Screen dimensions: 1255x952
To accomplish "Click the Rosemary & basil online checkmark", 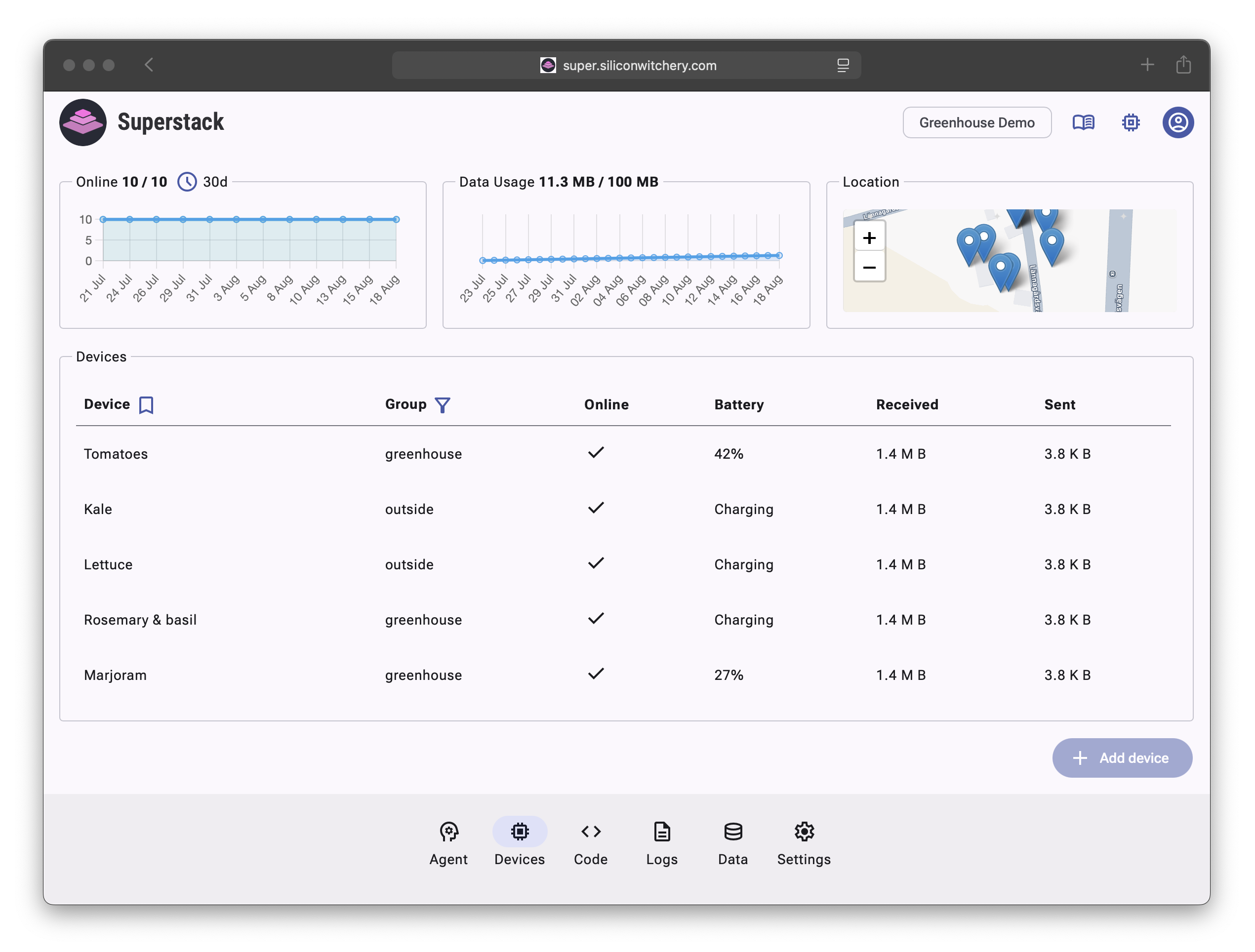I will pyautogui.click(x=596, y=618).
